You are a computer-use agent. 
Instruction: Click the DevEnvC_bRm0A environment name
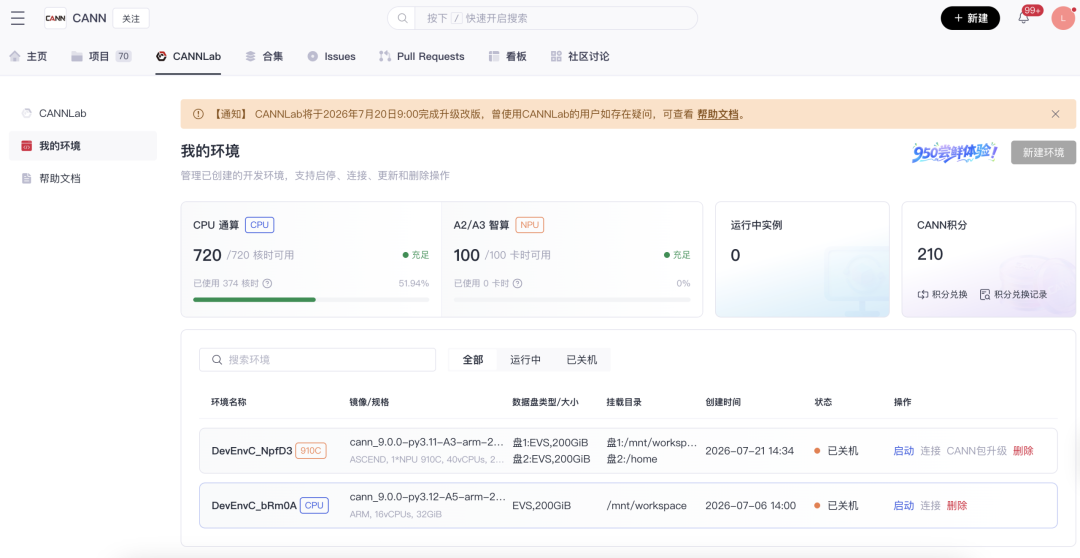253,506
